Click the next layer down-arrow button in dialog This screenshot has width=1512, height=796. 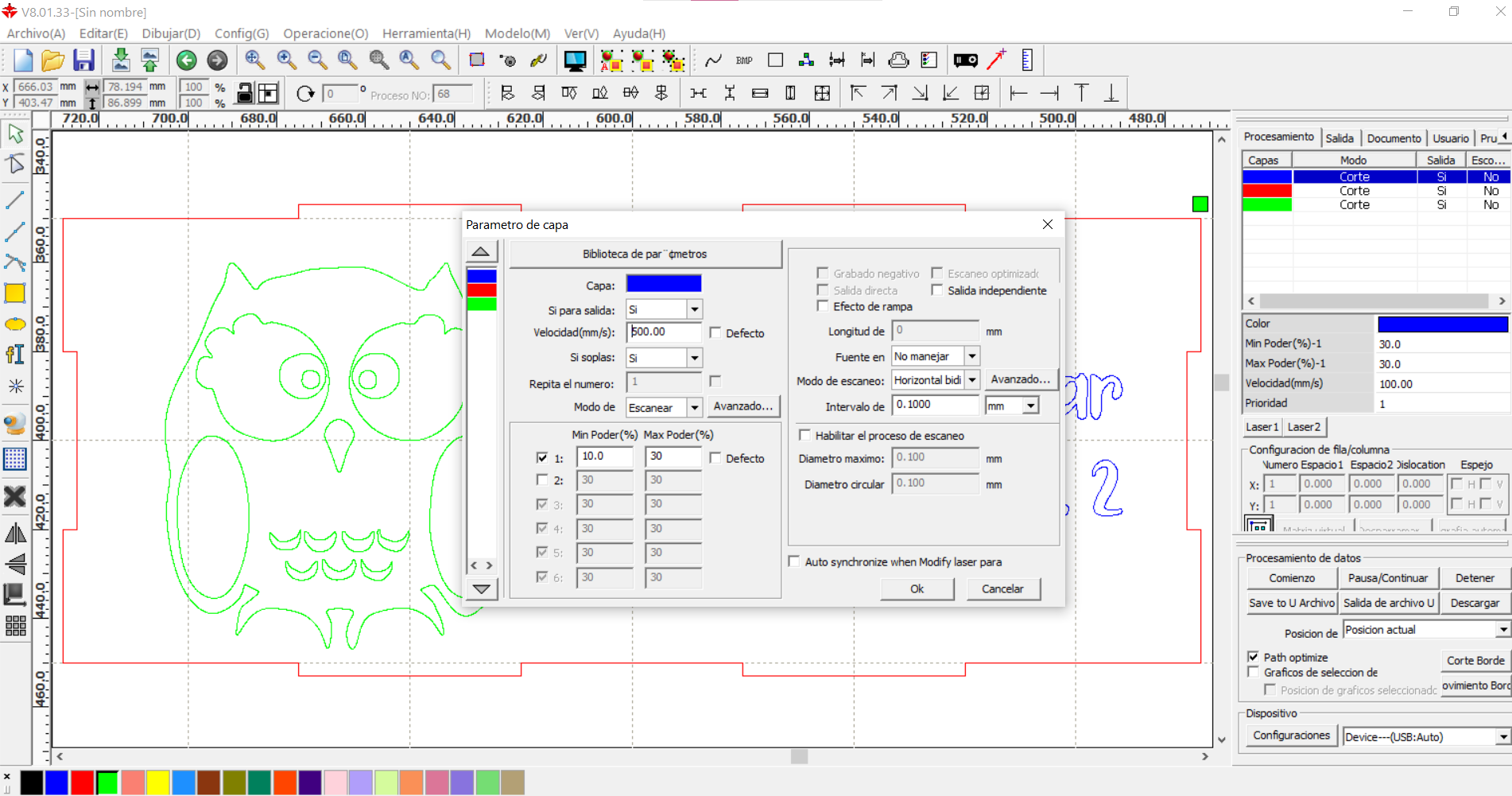tap(481, 589)
